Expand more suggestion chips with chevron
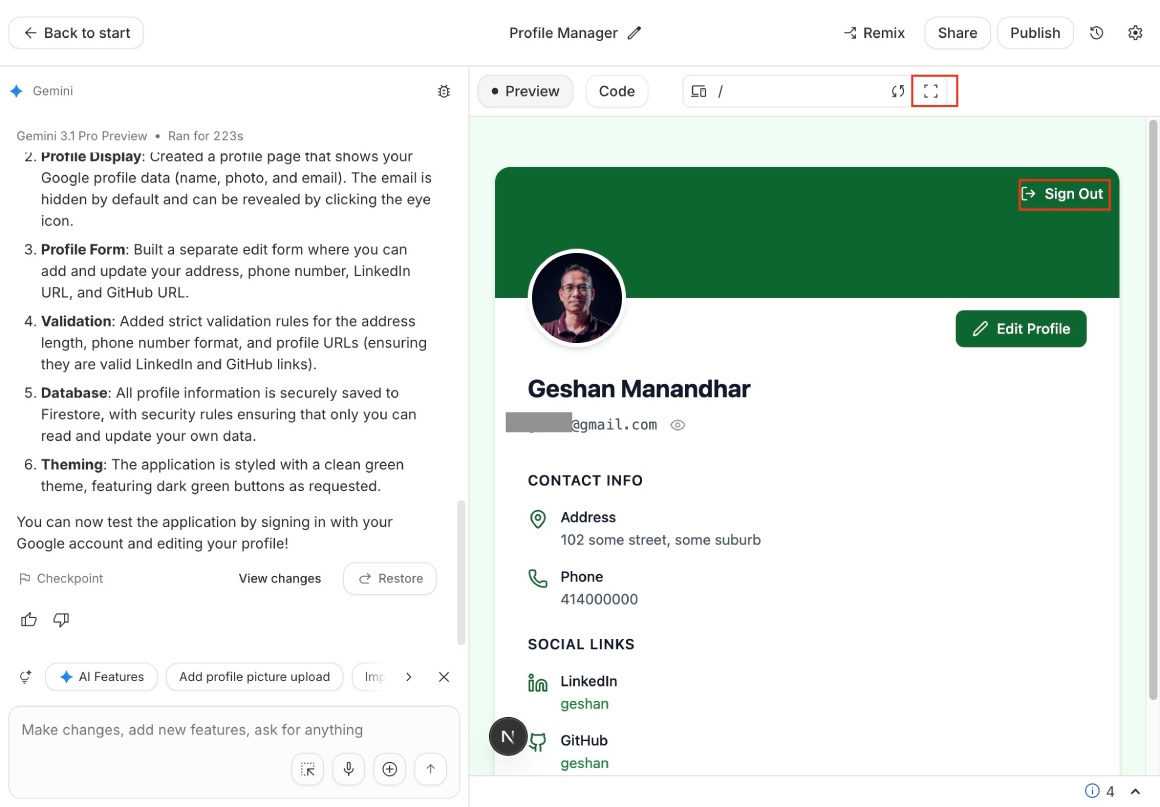The height and width of the screenshot is (807, 1160). pyautogui.click(x=408, y=676)
